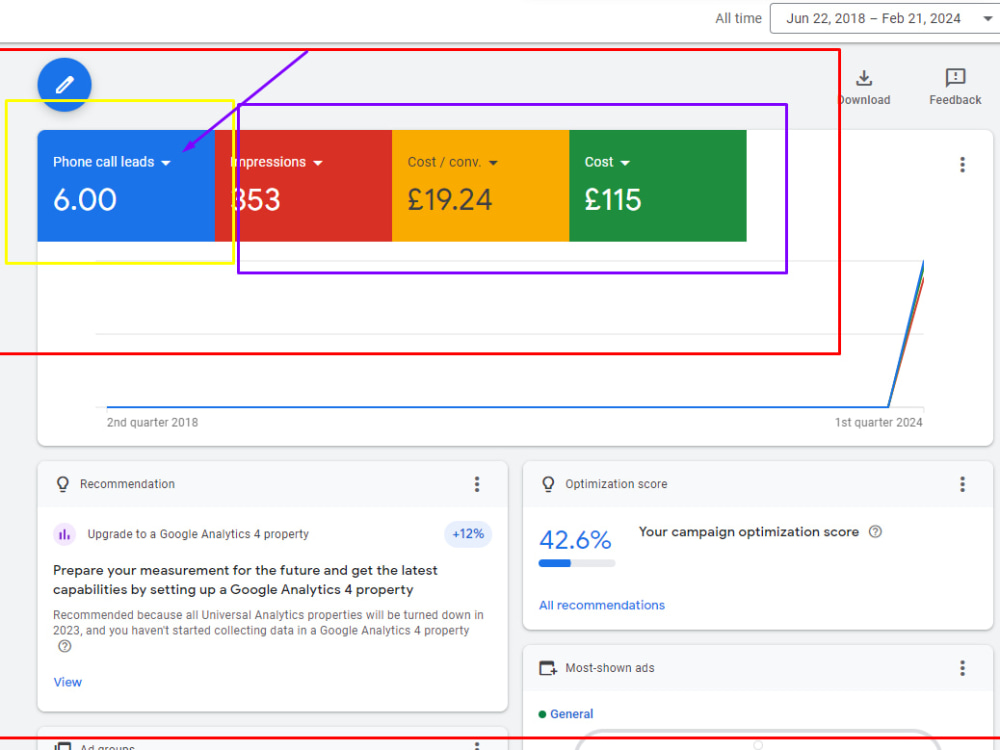Click the 42.6% optimization score value
The height and width of the screenshot is (750, 1000).
tap(575, 540)
